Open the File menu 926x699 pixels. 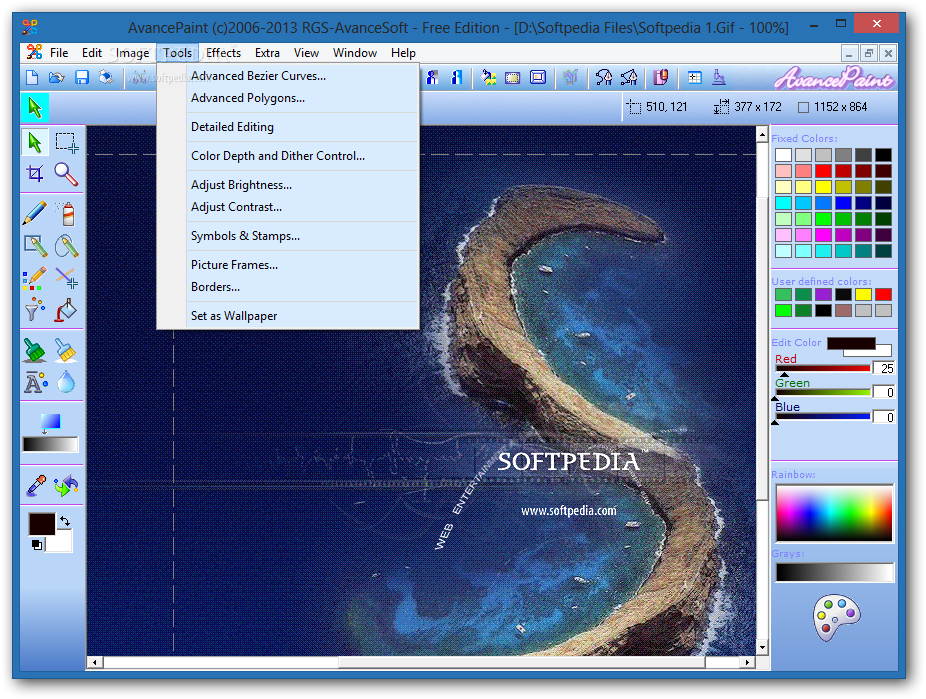pyautogui.click(x=58, y=53)
